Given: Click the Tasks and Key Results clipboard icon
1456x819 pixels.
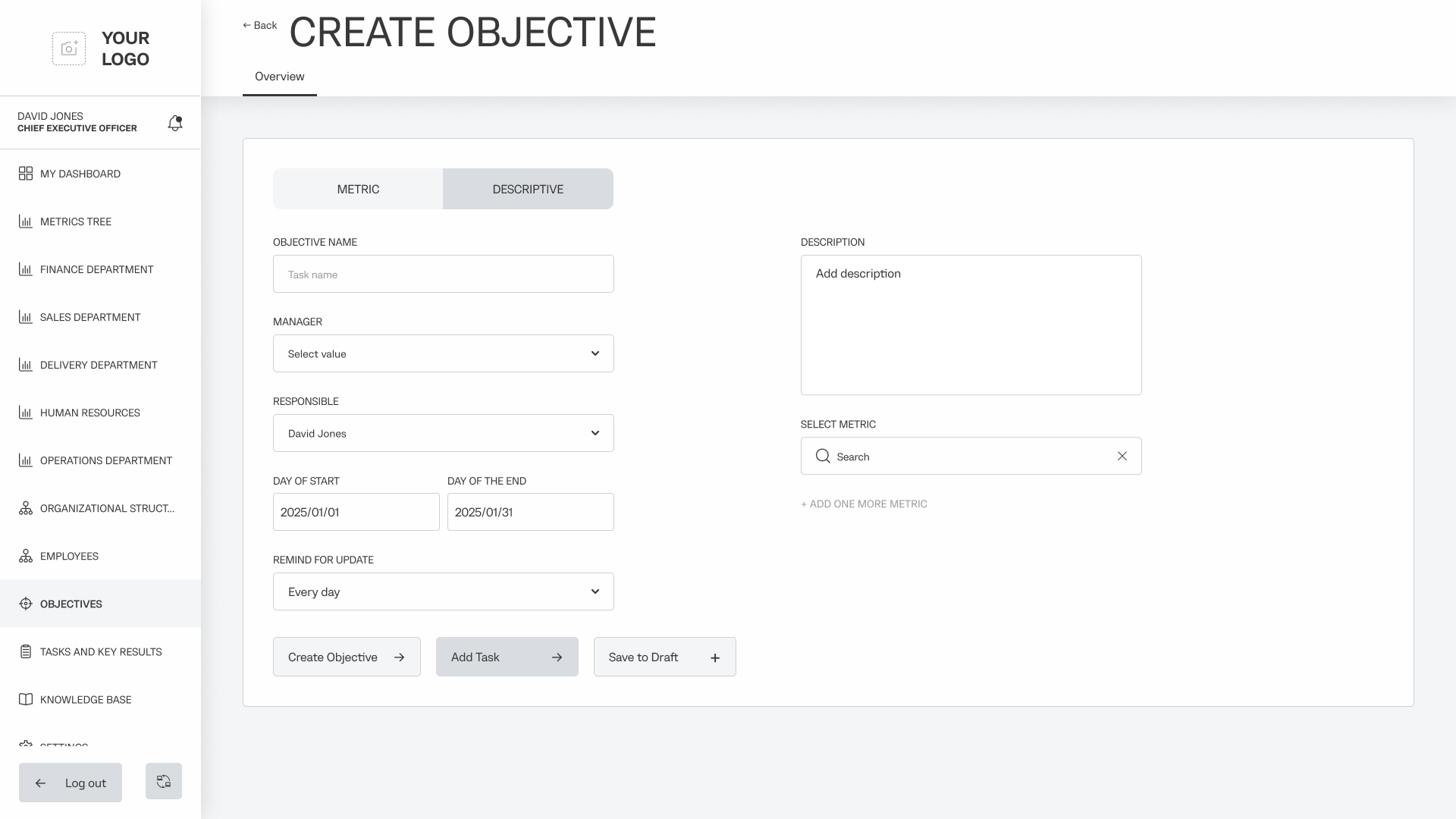Looking at the screenshot, I should tap(26, 651).
